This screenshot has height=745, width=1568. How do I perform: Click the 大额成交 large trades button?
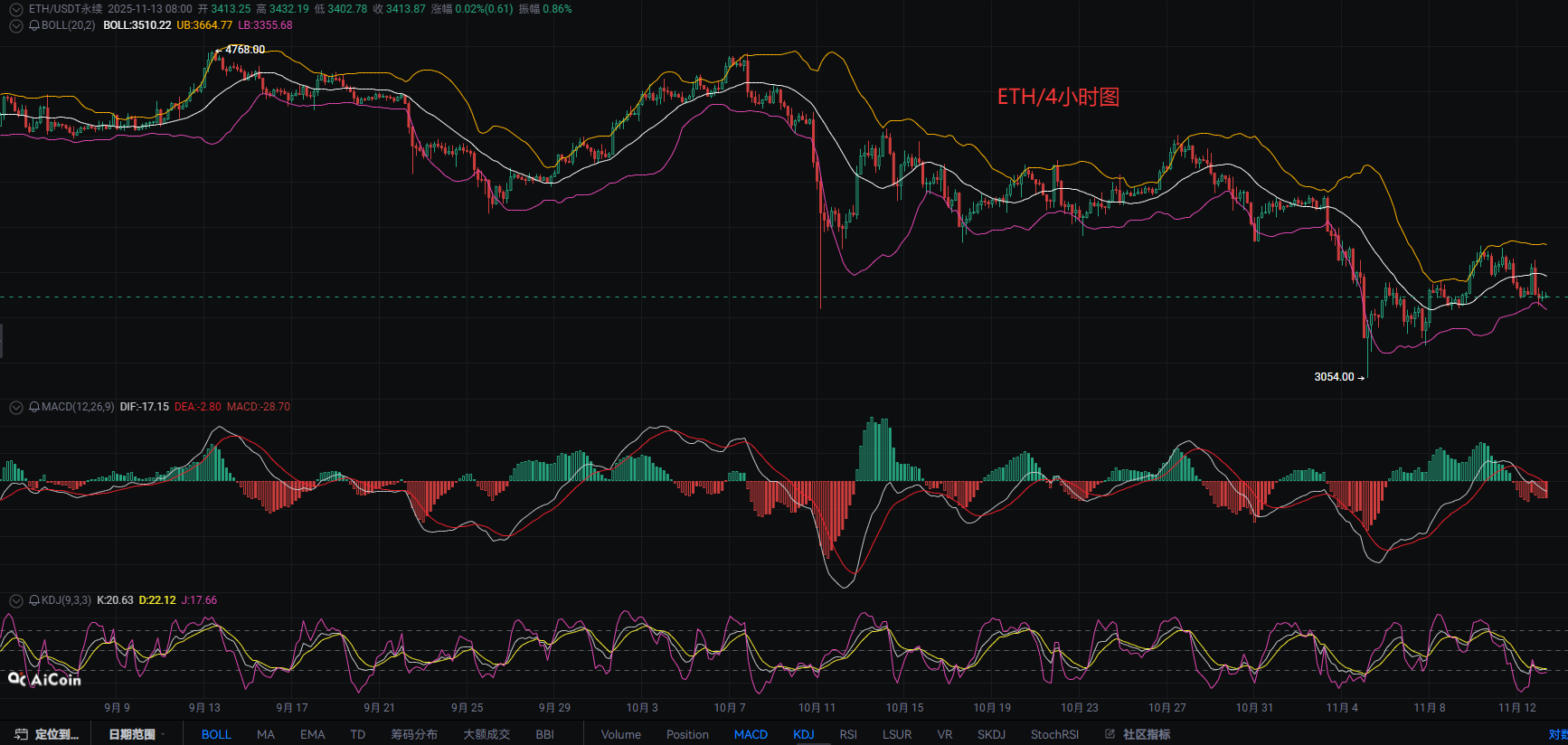point(486,734)
